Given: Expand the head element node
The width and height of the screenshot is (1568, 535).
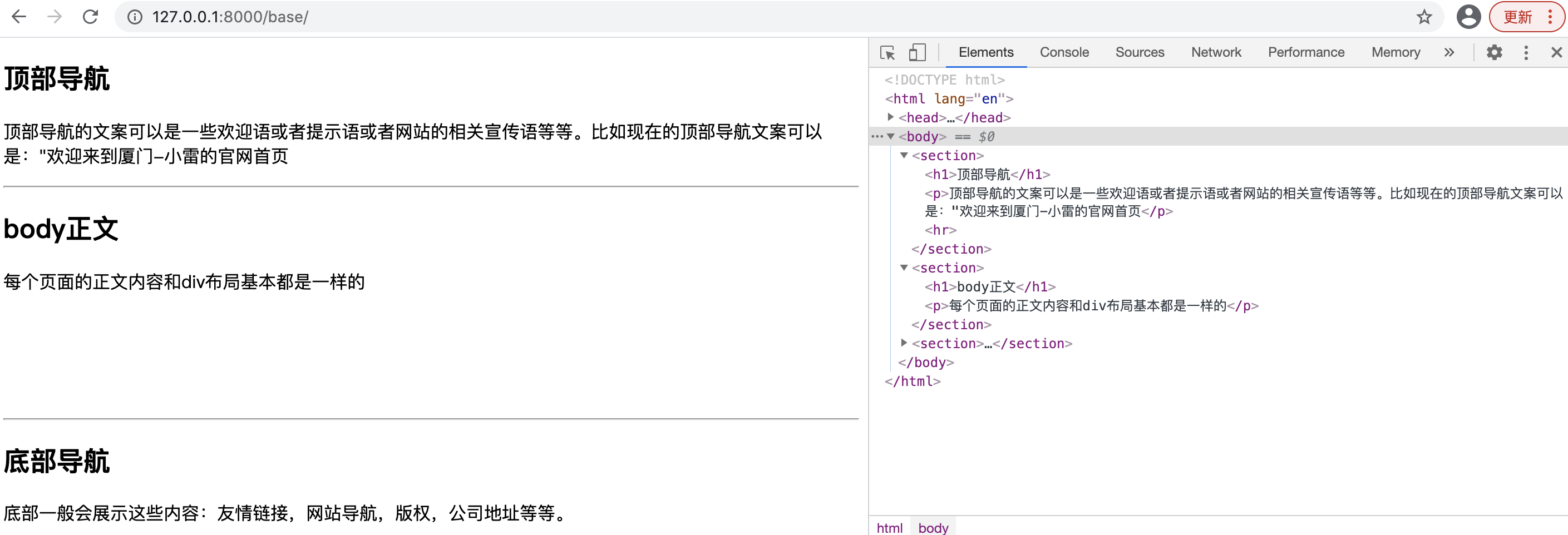Looking at the screenshot, I should 890,117.
